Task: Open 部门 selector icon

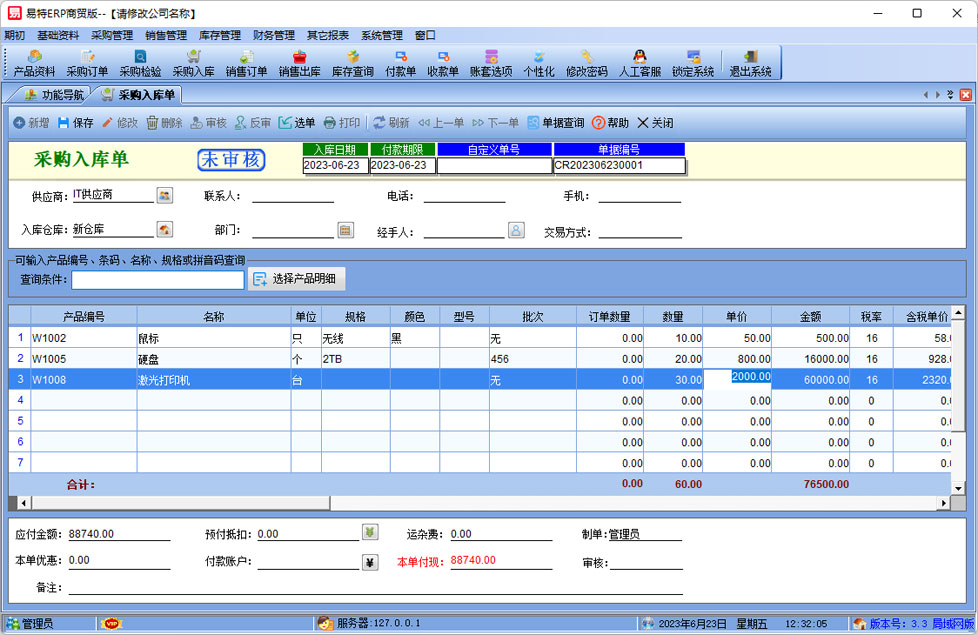Action: pyautogui.click(x=346, y=230)
